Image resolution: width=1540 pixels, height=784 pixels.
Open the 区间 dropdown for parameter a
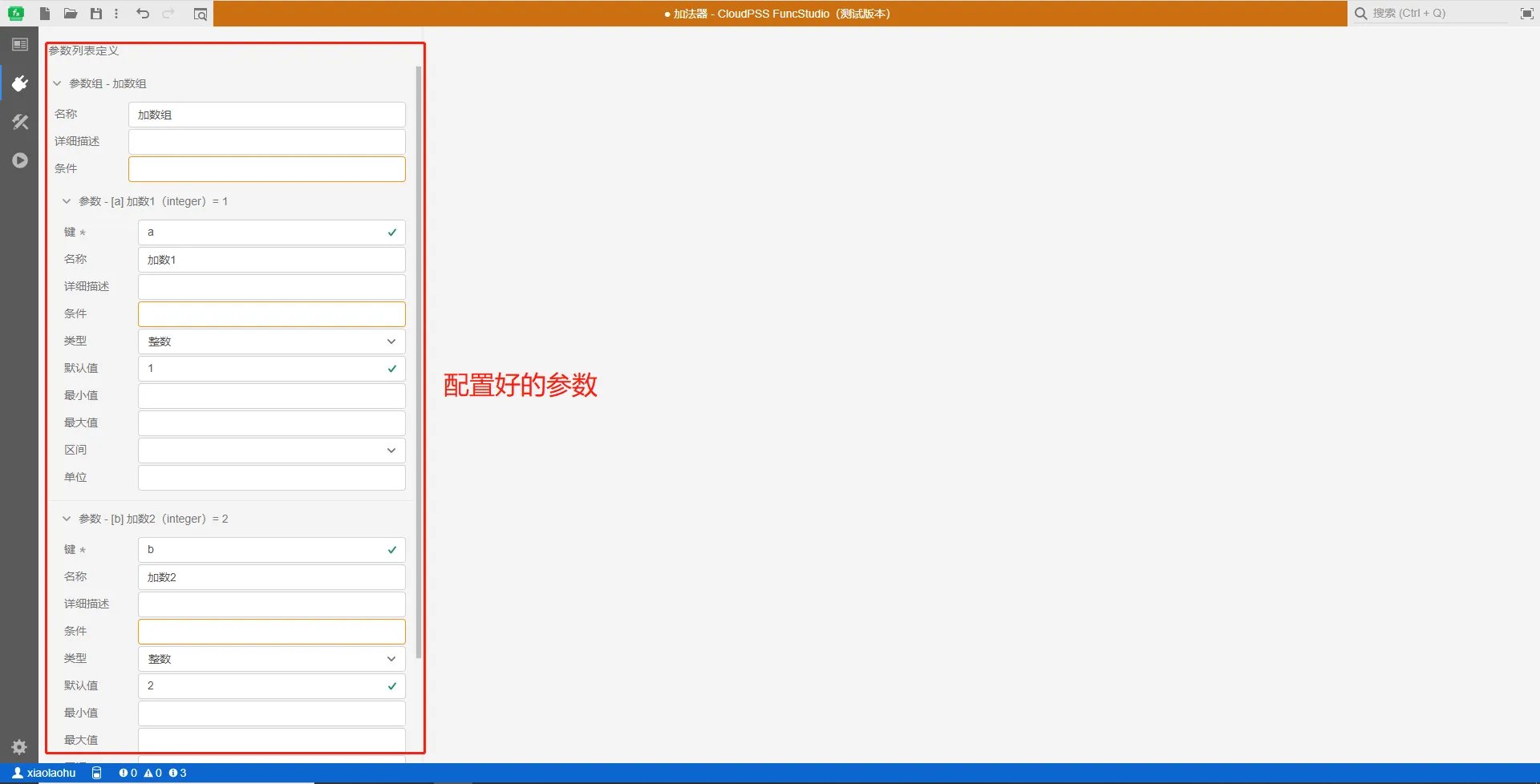pyautogui.click(x=272, y=451)
